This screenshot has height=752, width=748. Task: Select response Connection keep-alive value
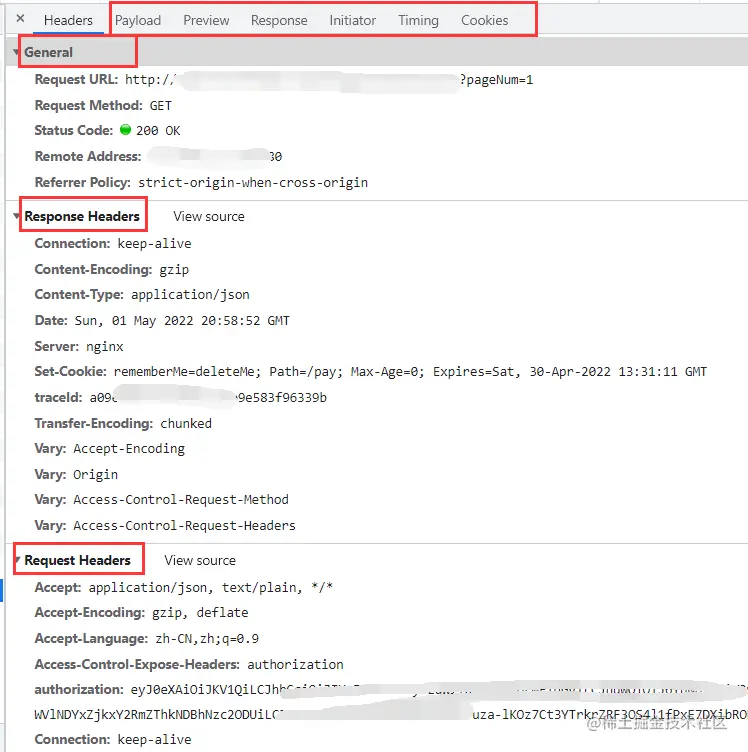154,244
